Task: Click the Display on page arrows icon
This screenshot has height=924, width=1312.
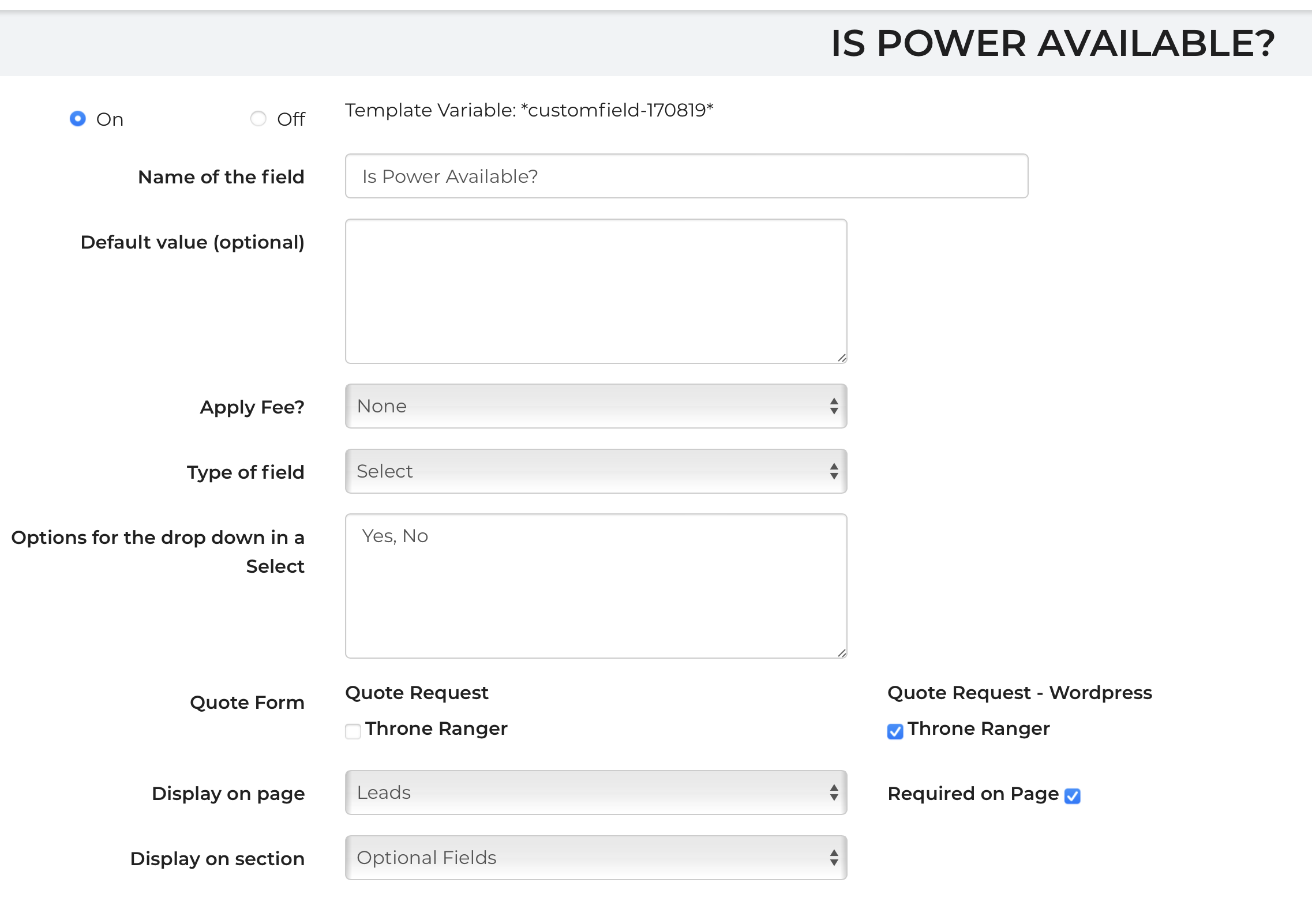Action: (x=834, y=792)
